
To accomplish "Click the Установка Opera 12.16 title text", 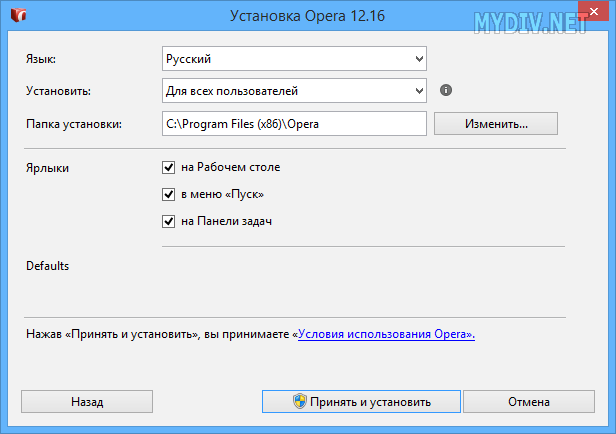I will 307,16.
